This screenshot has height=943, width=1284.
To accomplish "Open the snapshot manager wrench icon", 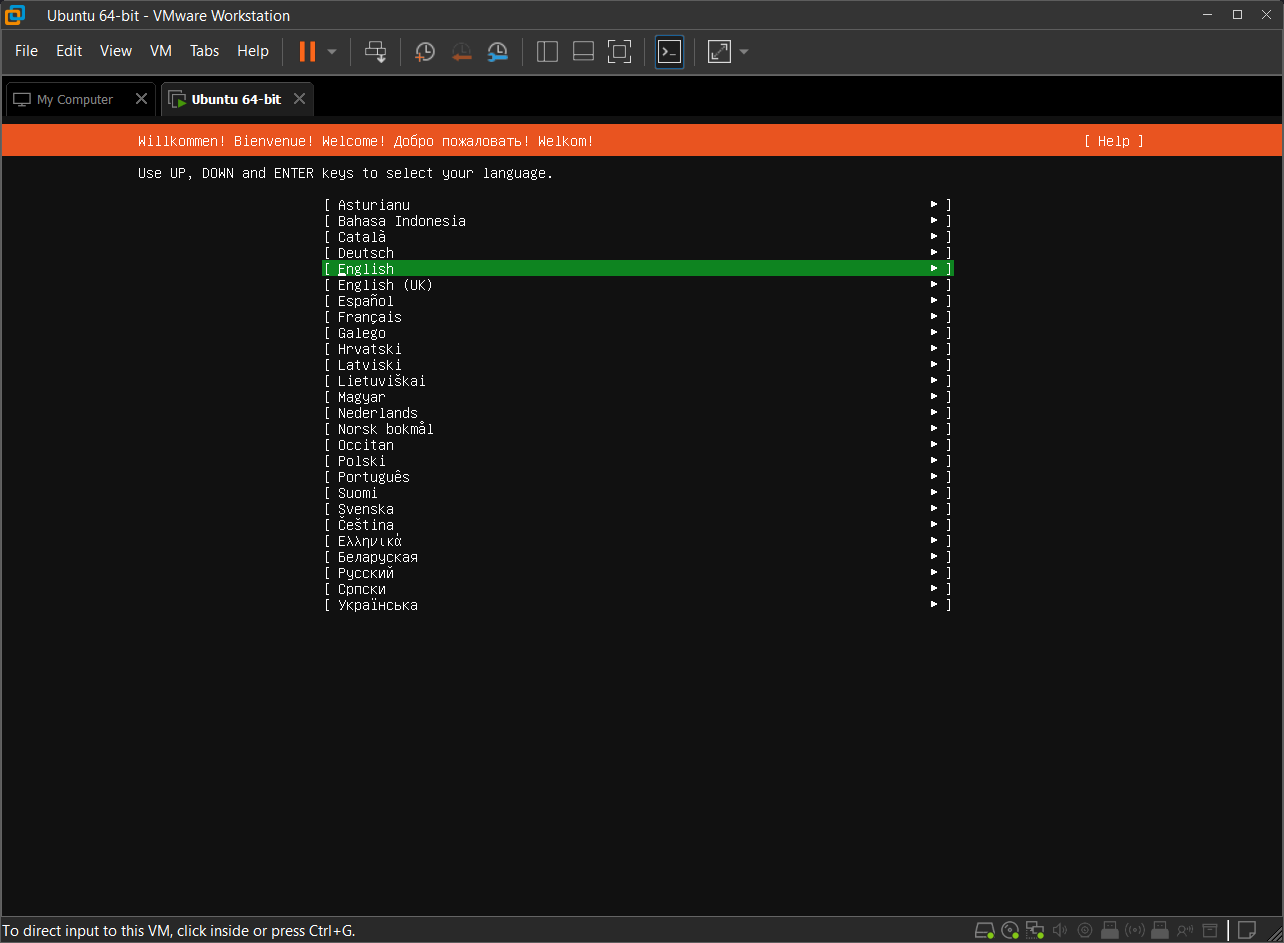I will coord(497,51).
